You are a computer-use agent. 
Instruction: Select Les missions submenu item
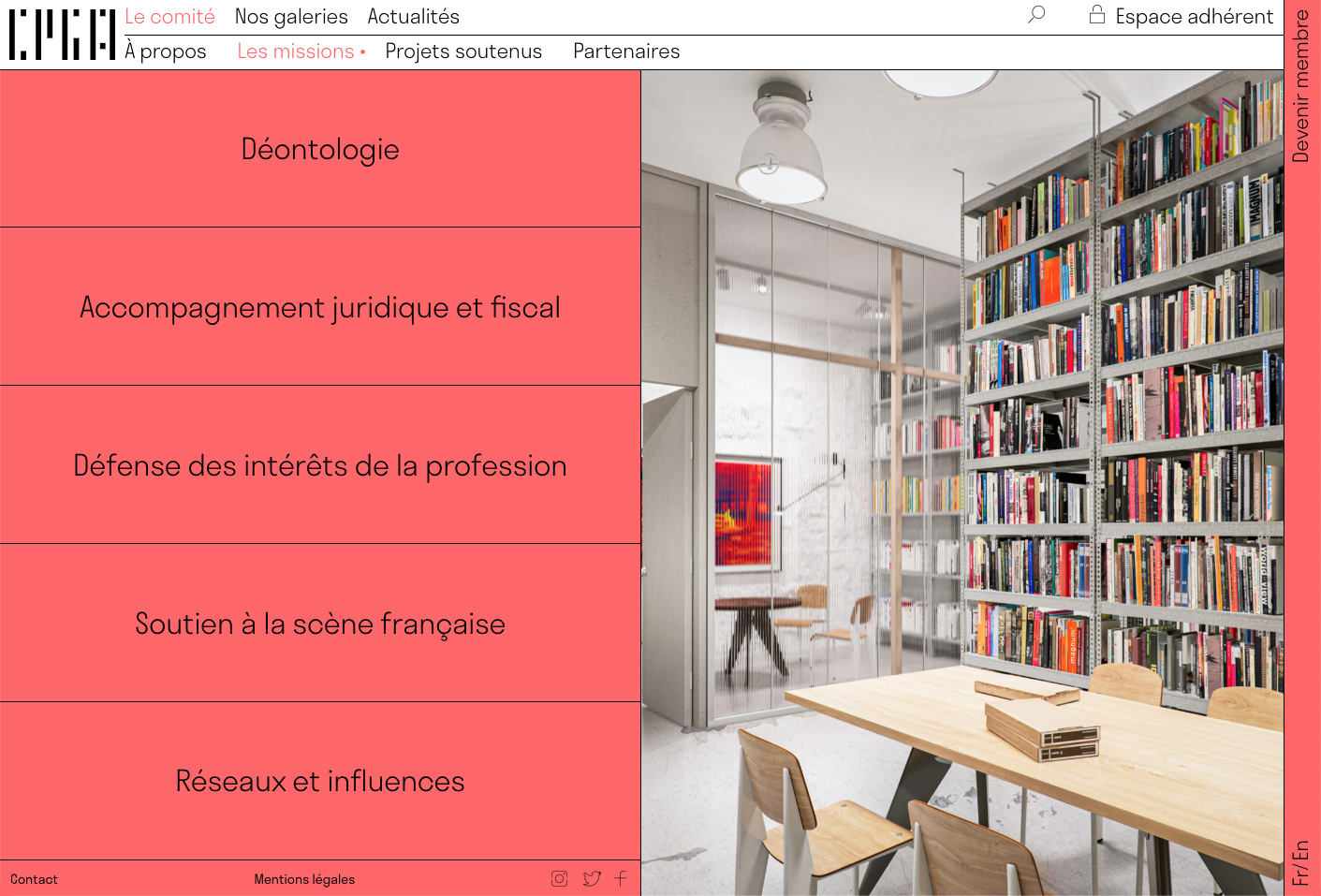[296, 51]
